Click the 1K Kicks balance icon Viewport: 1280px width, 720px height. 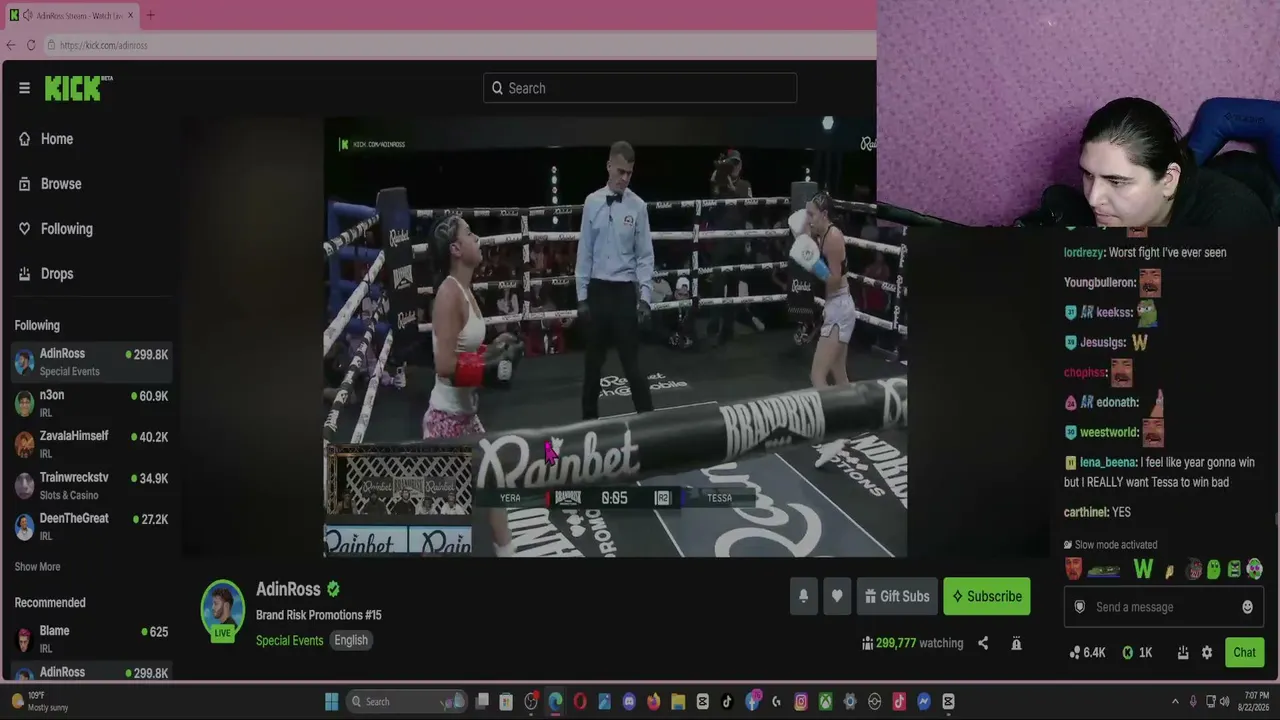coord(1128,652)
